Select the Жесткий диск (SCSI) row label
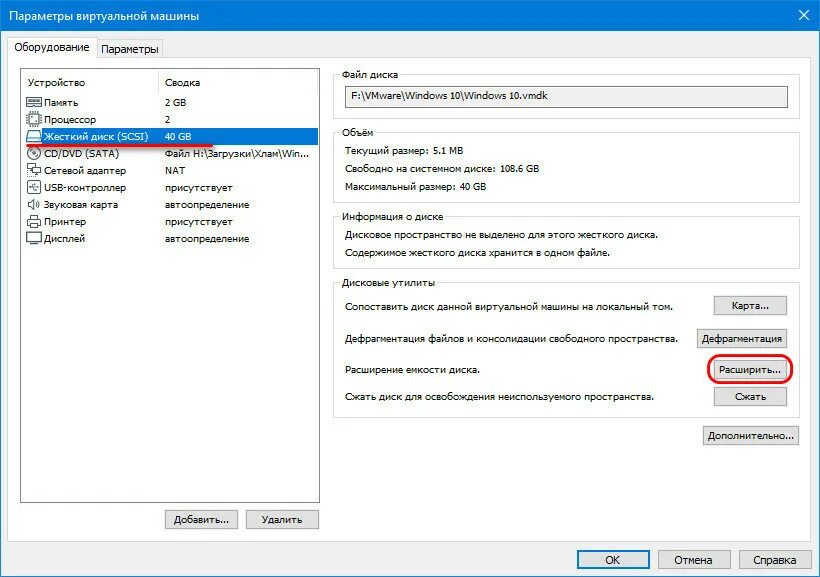This screenshot has height=577, width=820. point(96,137)
